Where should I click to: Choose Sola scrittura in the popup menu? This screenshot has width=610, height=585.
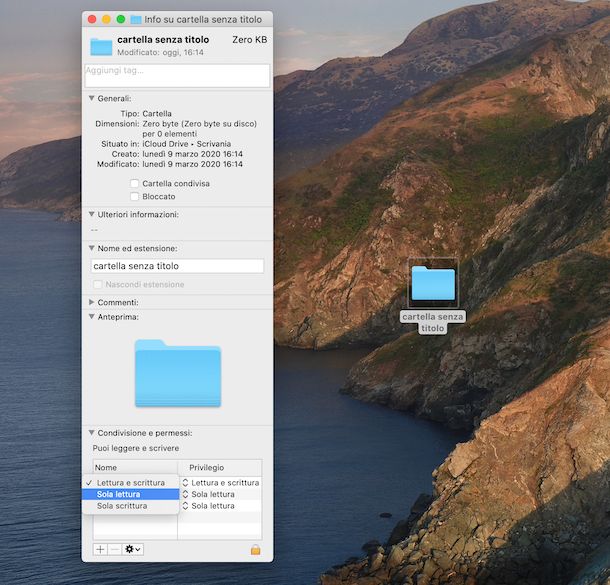tap(131, 506)
